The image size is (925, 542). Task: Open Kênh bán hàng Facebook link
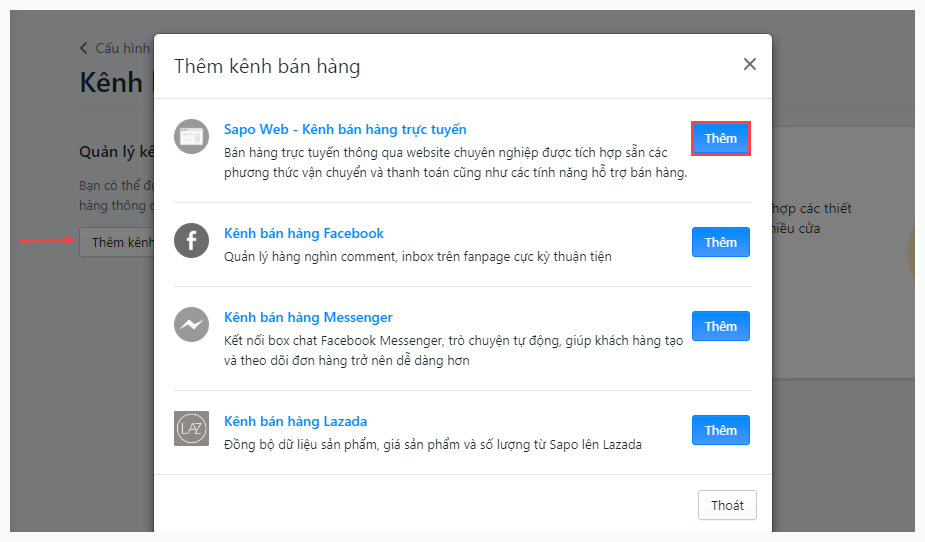pyautogui.click(x=304, y=234)
